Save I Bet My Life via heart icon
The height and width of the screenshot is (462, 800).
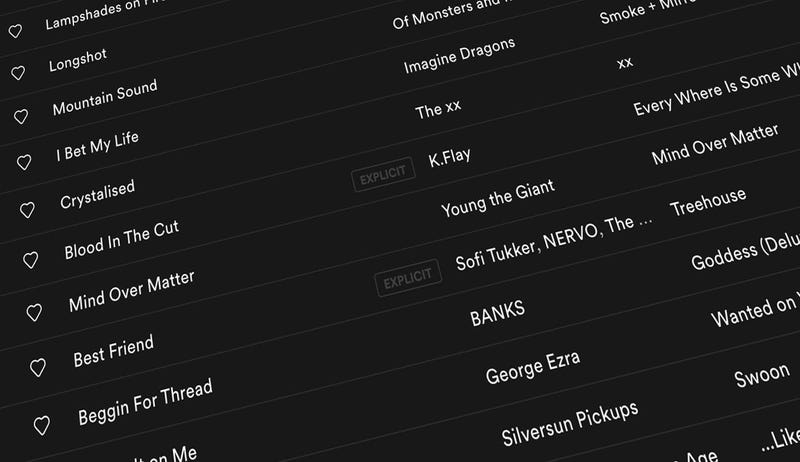24,162
